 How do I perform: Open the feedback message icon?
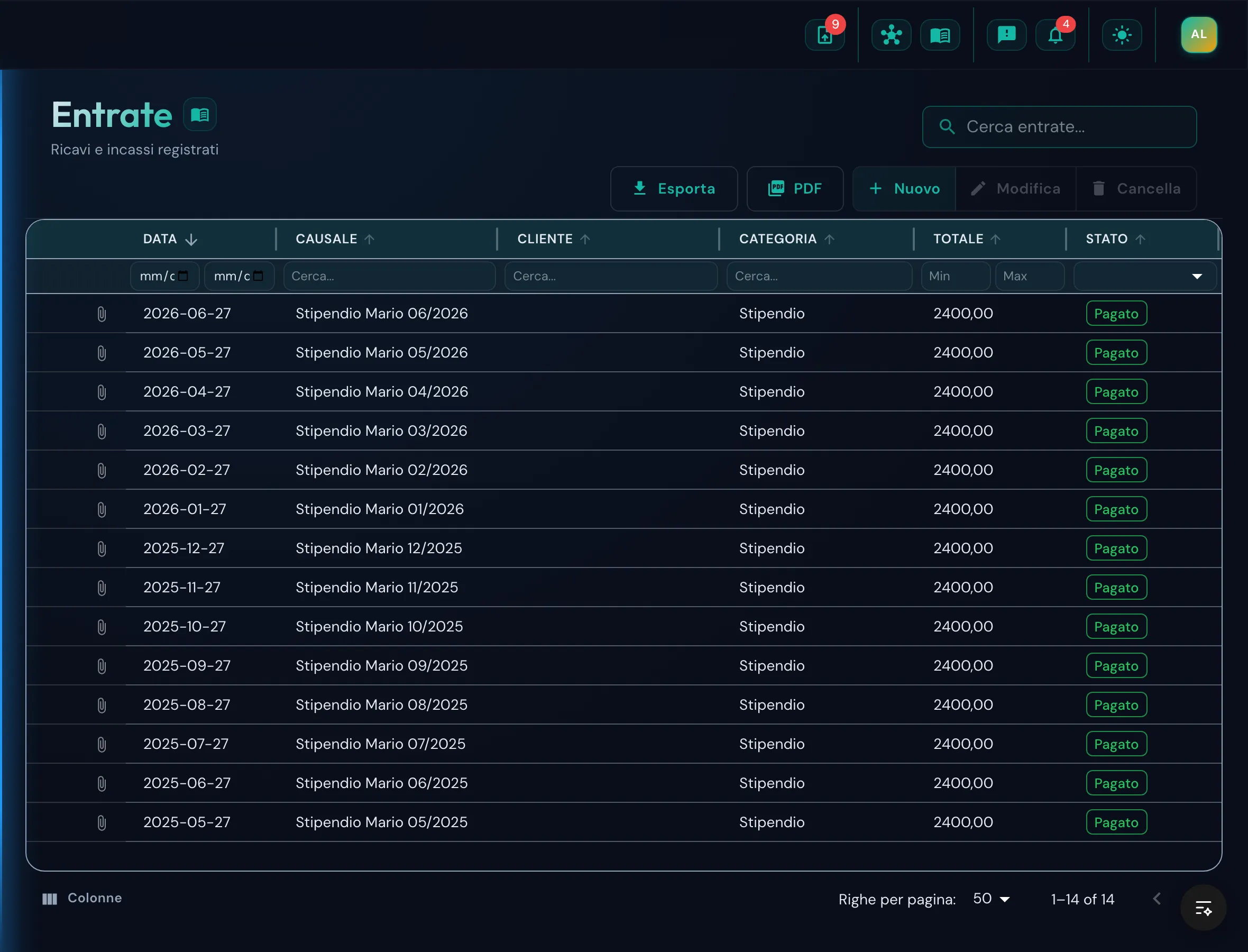point(1006,35)
